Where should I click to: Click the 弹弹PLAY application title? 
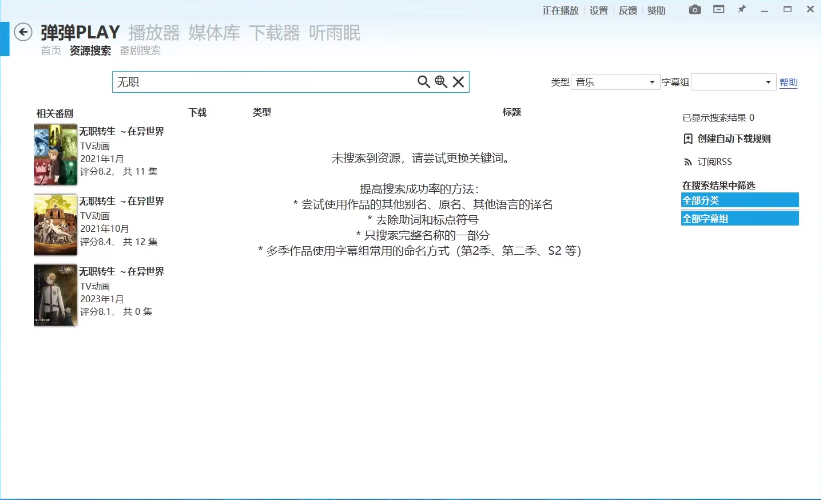click(x=80, y=32)
